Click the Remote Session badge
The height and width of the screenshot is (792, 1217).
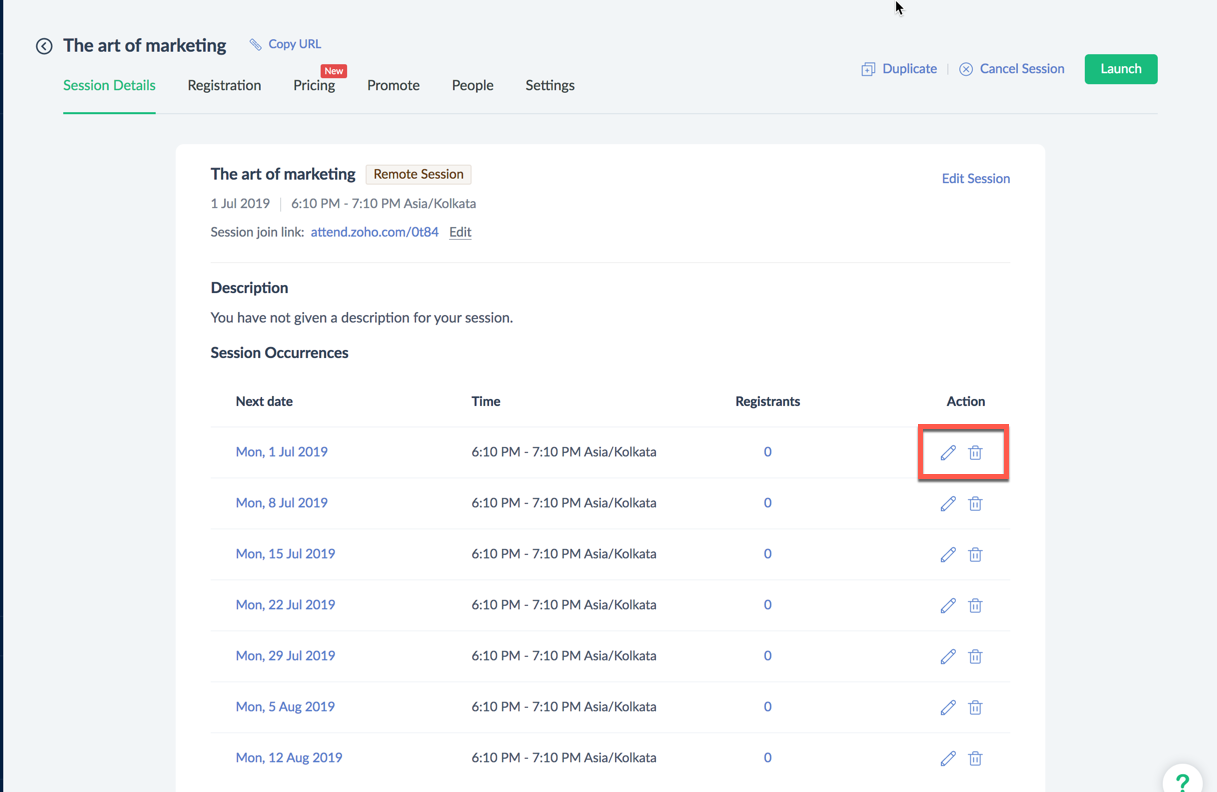pos(418,174)
